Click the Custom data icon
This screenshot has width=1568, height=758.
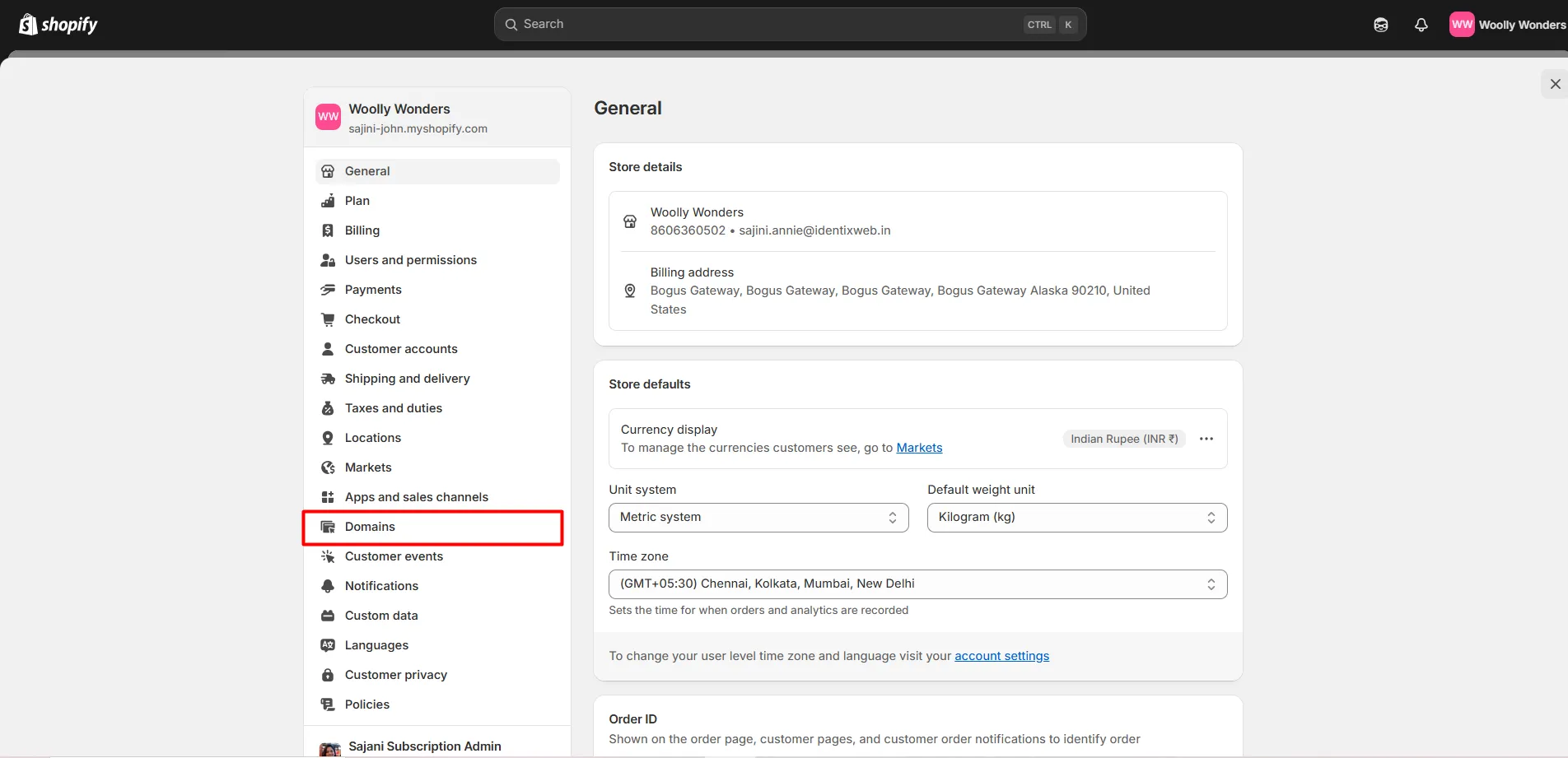[x=328, y=616]
